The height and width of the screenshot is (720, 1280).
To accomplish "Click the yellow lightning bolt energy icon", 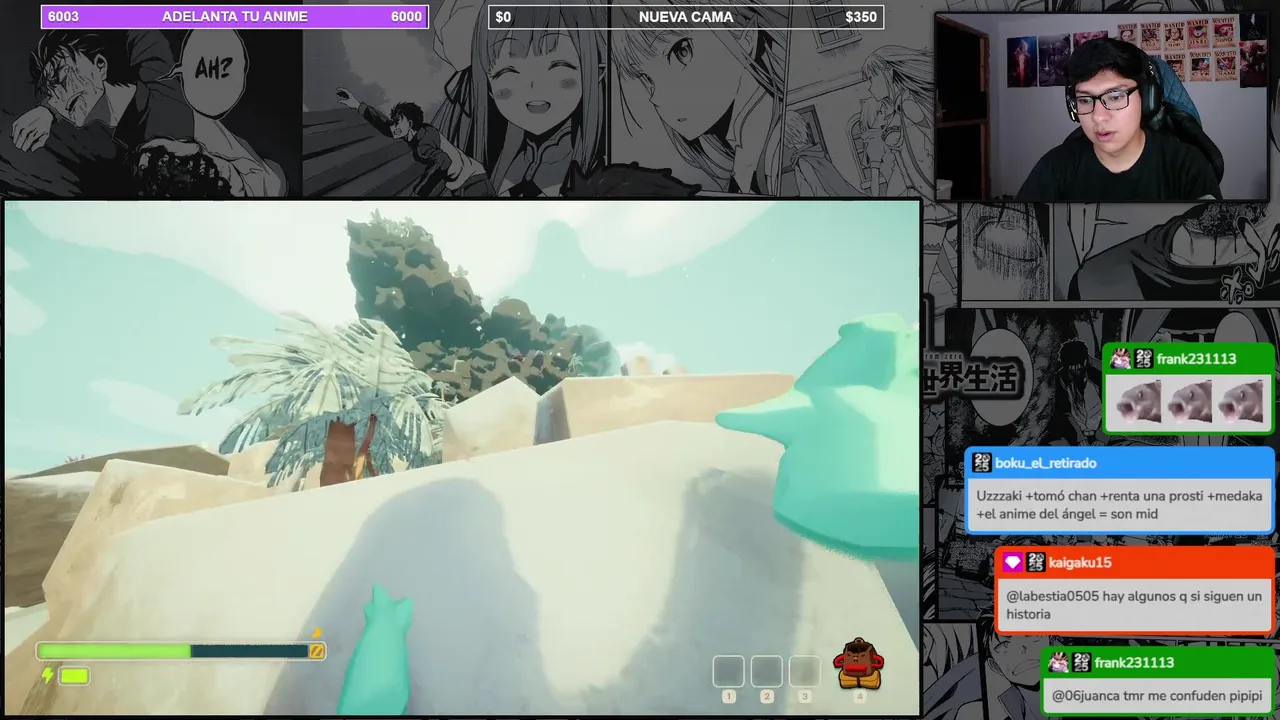I will tap(47, 676).
